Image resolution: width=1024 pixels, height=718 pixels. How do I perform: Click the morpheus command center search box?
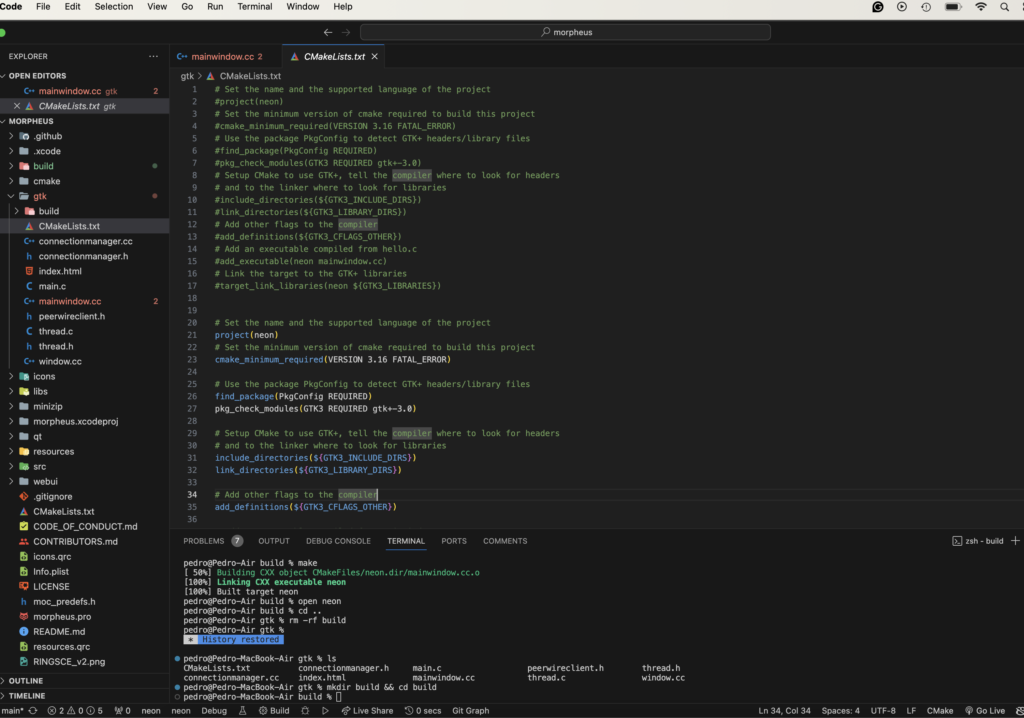click(565, 32)
